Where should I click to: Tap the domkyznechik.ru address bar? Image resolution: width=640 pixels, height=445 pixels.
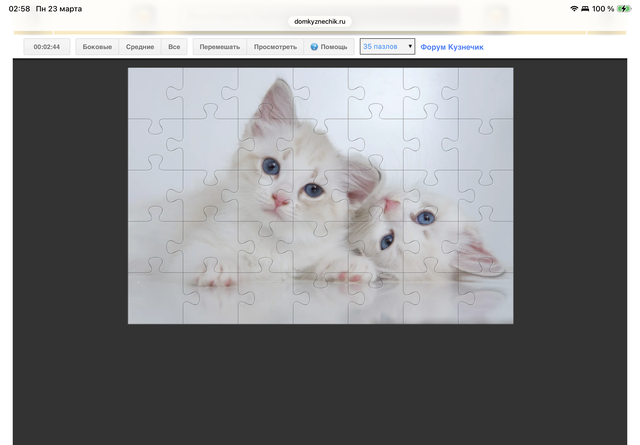320,20
